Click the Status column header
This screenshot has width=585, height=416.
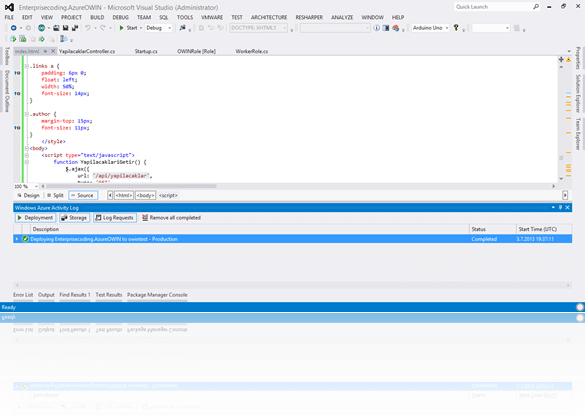tap(492, 229)
